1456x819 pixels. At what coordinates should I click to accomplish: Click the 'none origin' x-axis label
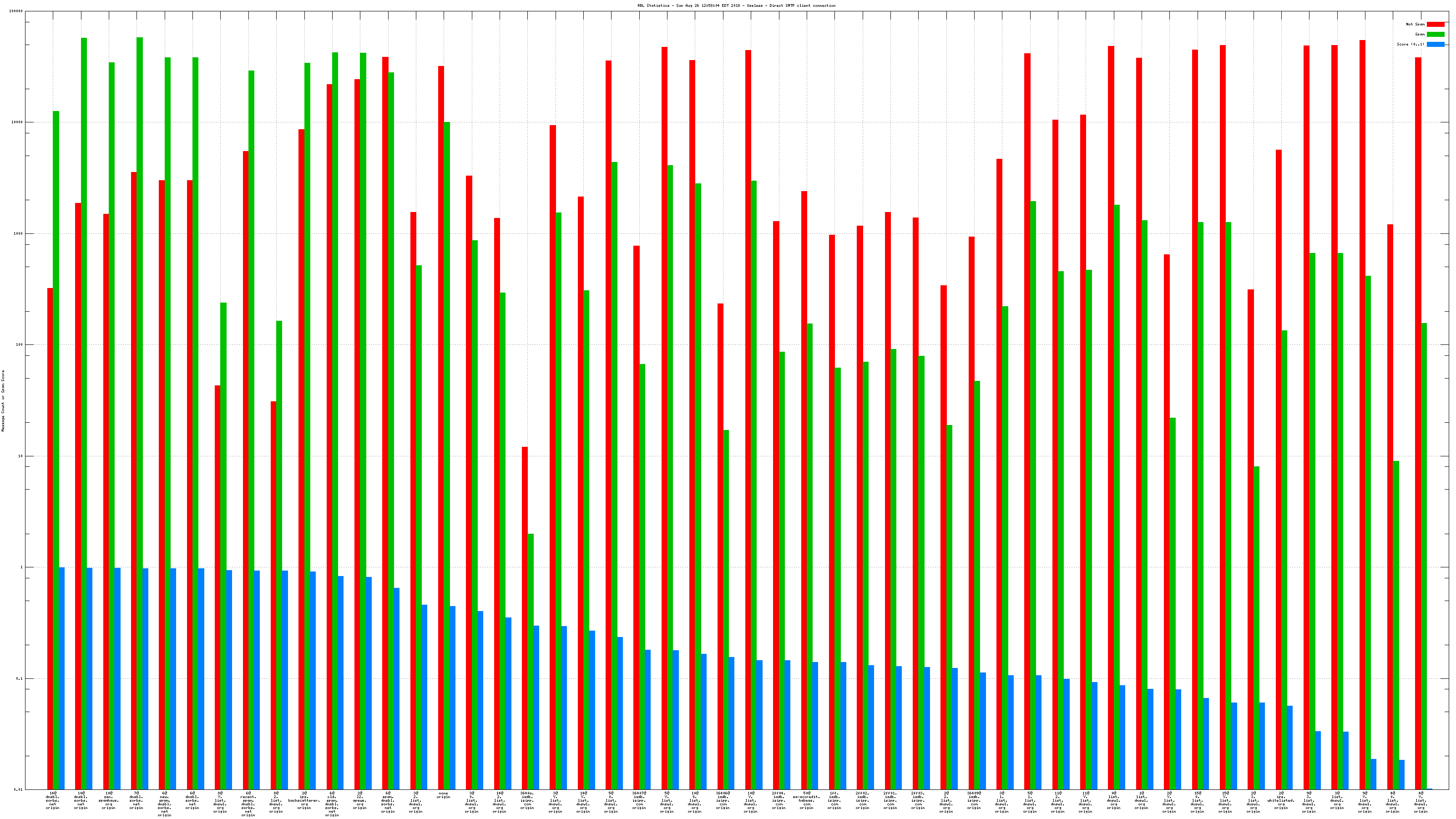(x=443, y=795)
